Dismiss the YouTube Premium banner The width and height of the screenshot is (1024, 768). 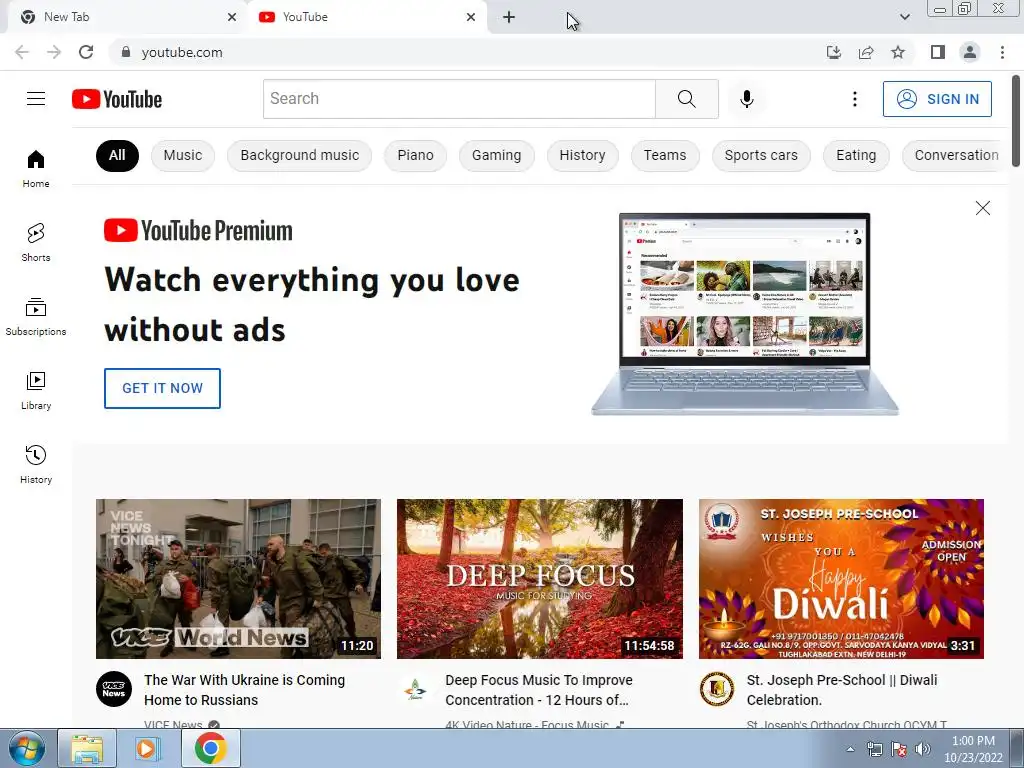(982, 208)
